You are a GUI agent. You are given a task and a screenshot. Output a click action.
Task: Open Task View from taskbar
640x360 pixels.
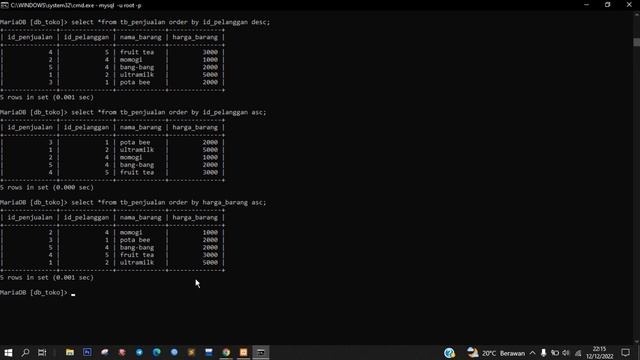[x=42, y=352]
